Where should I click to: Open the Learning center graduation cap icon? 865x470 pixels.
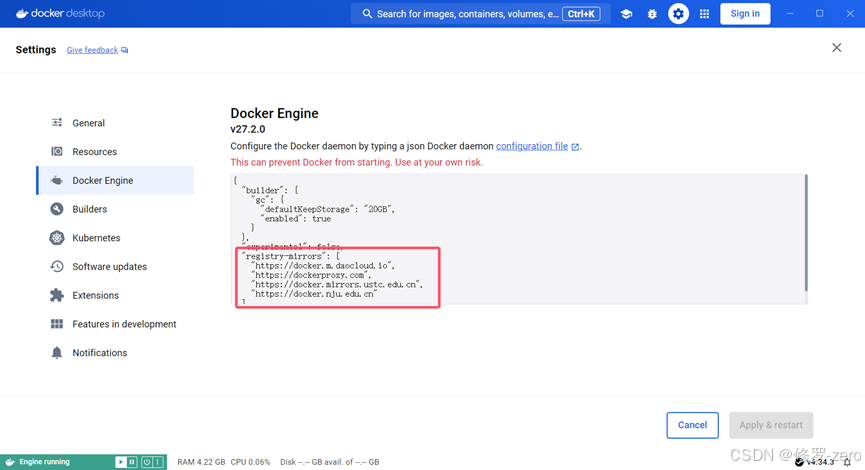pyautogui.click(x=626, y=14)
